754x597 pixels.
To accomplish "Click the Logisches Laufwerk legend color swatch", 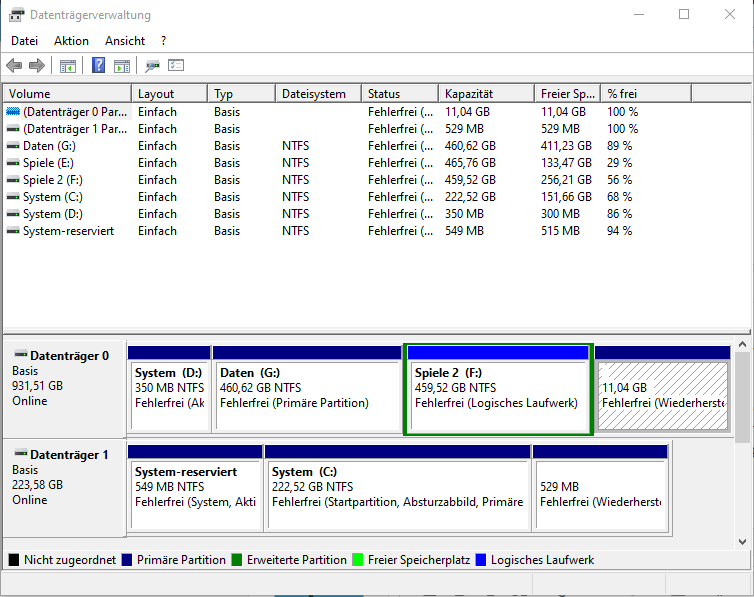I will 482,560.
